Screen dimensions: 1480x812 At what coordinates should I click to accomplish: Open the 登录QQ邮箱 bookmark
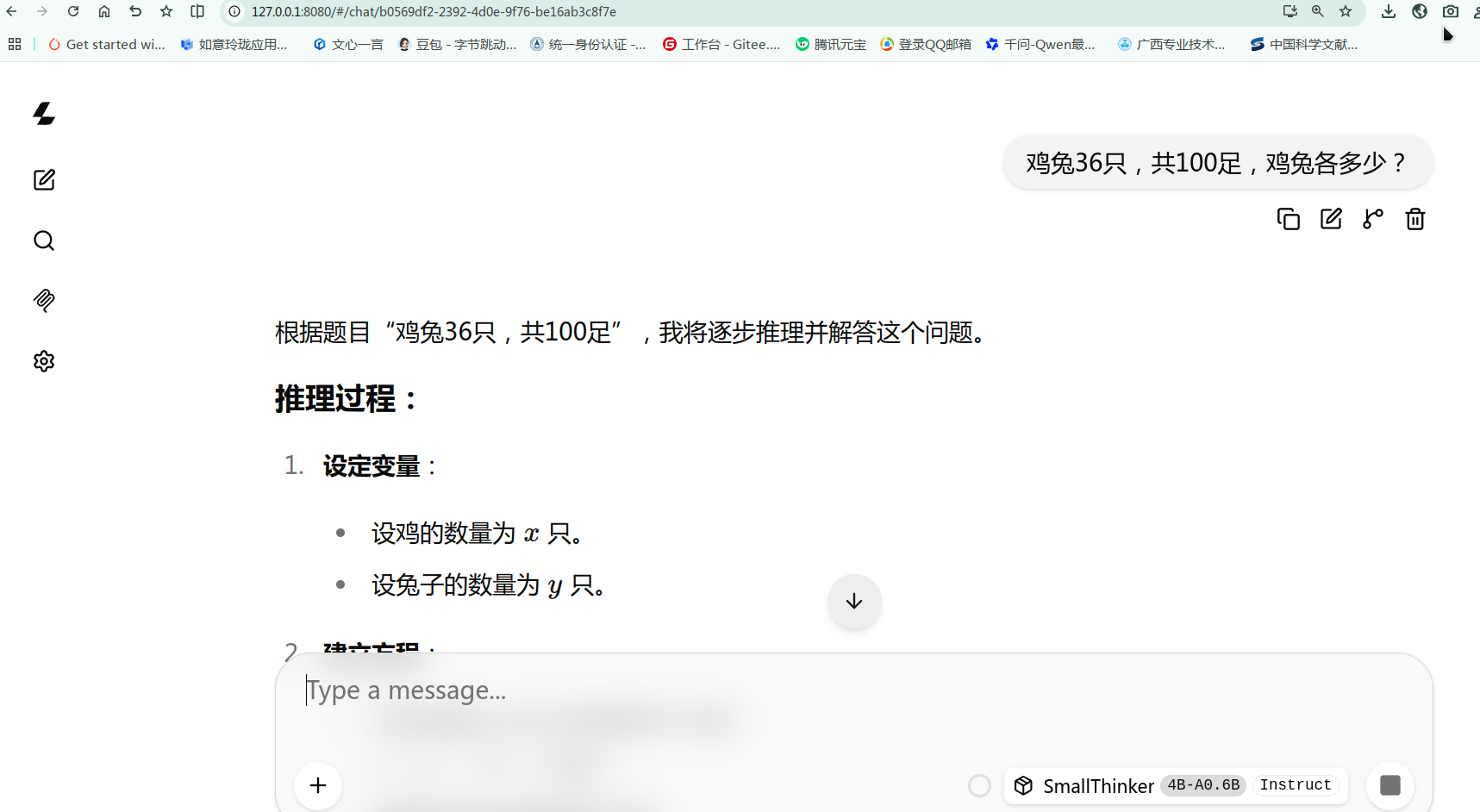coord(926,44)
